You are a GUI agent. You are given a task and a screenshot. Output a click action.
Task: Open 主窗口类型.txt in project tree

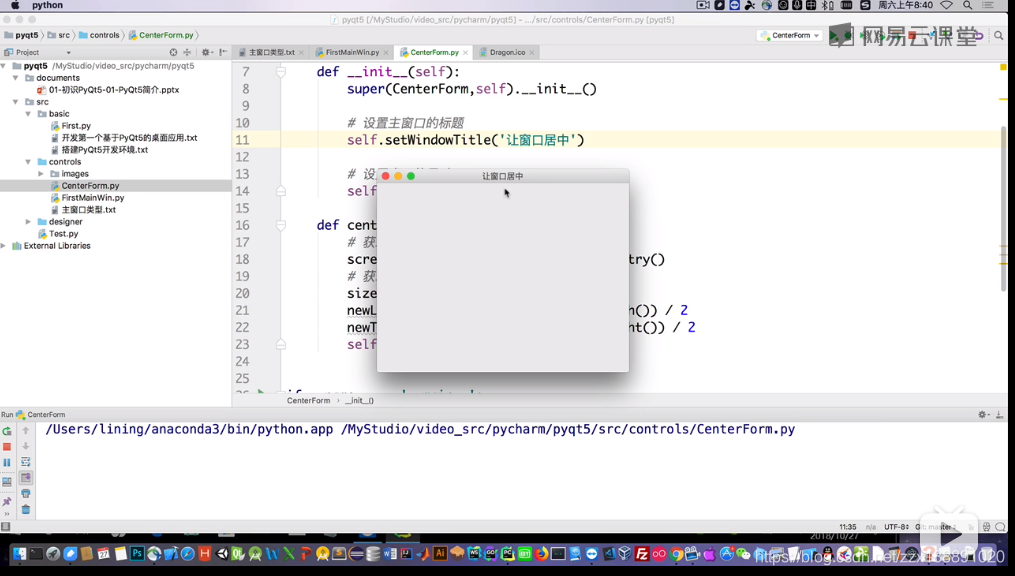pyautogui.click(x=89, y=210)
